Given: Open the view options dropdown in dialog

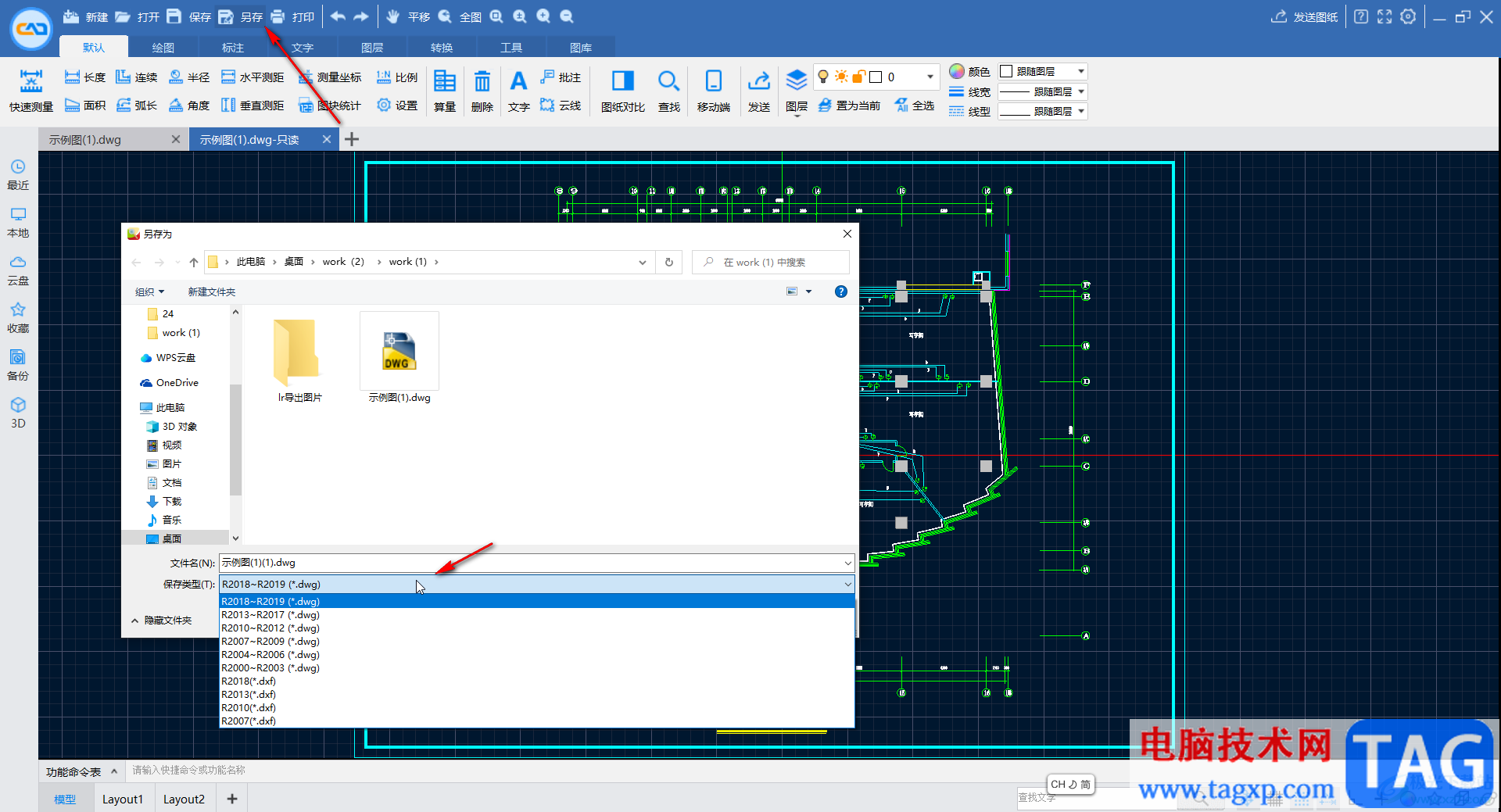Looking at the screenshot, I should click(x=808, y=292).
